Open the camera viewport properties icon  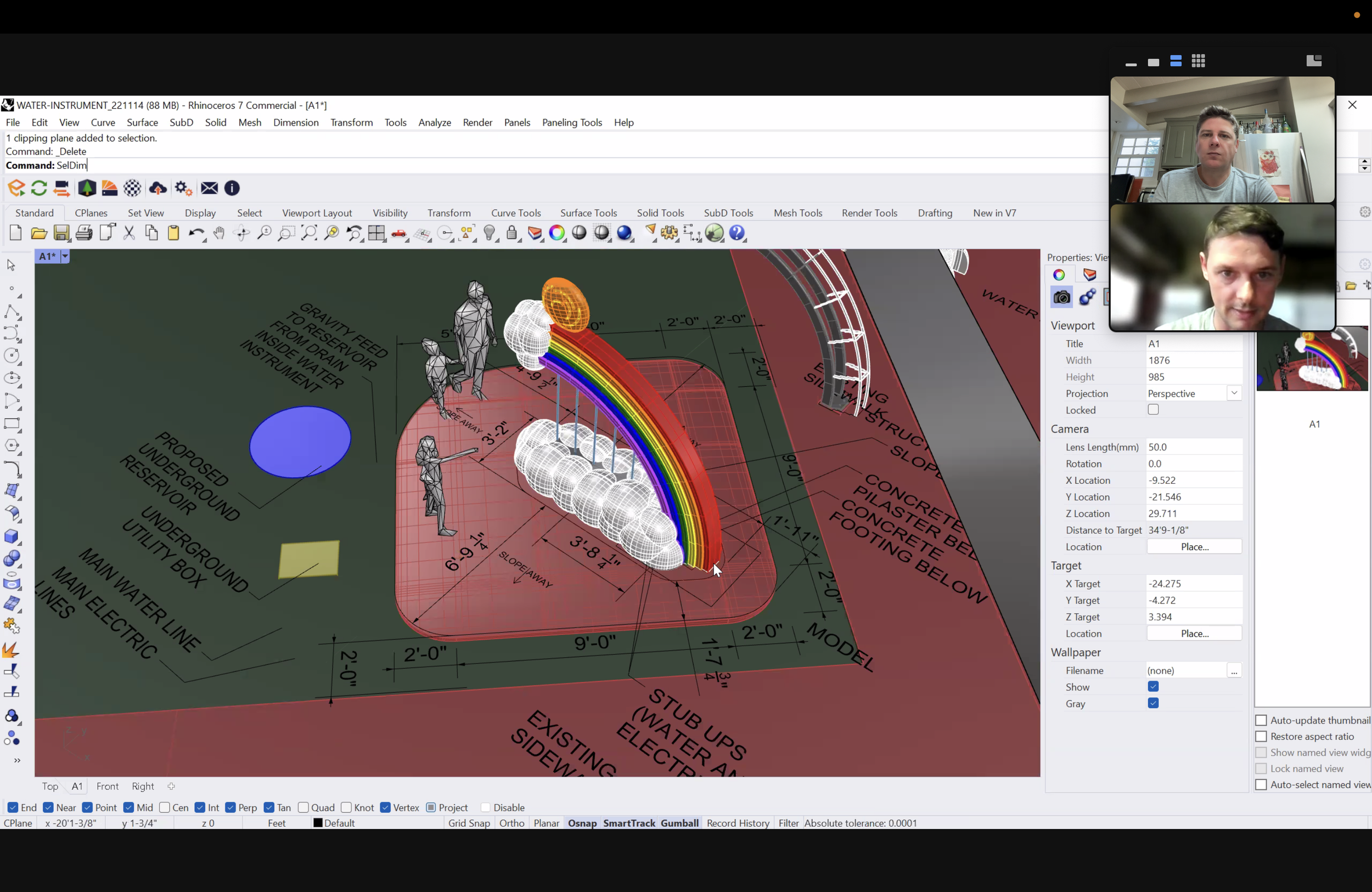(x=1061, y=297)
